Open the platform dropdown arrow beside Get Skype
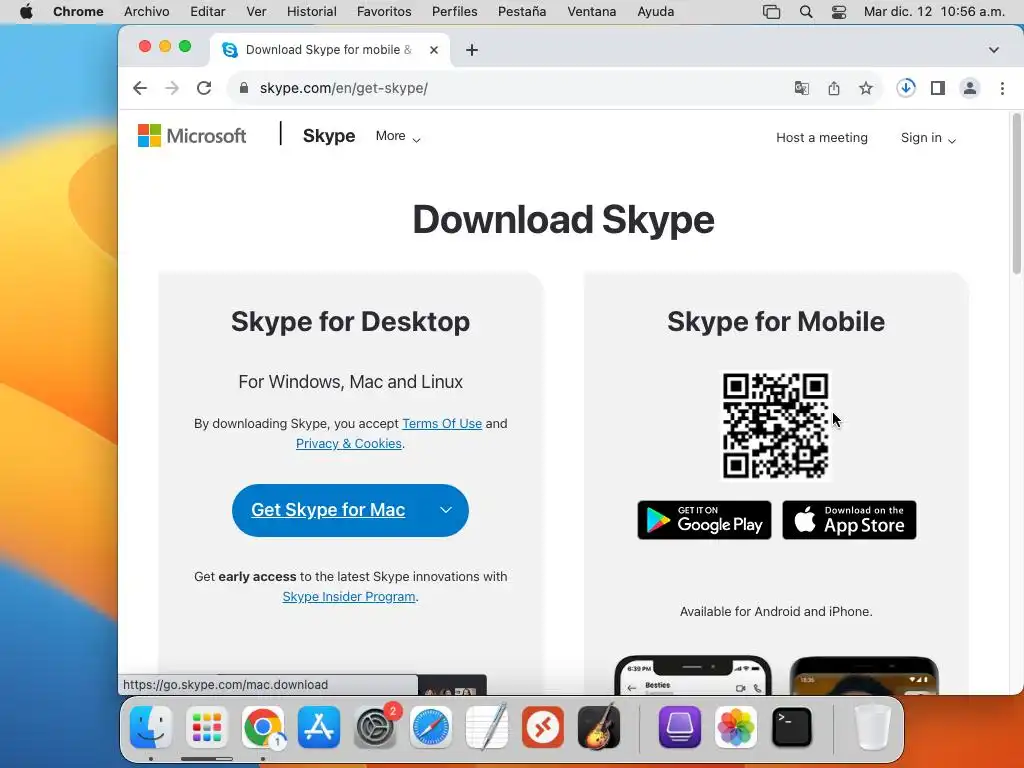1024x768 pixels. [446, 510]
